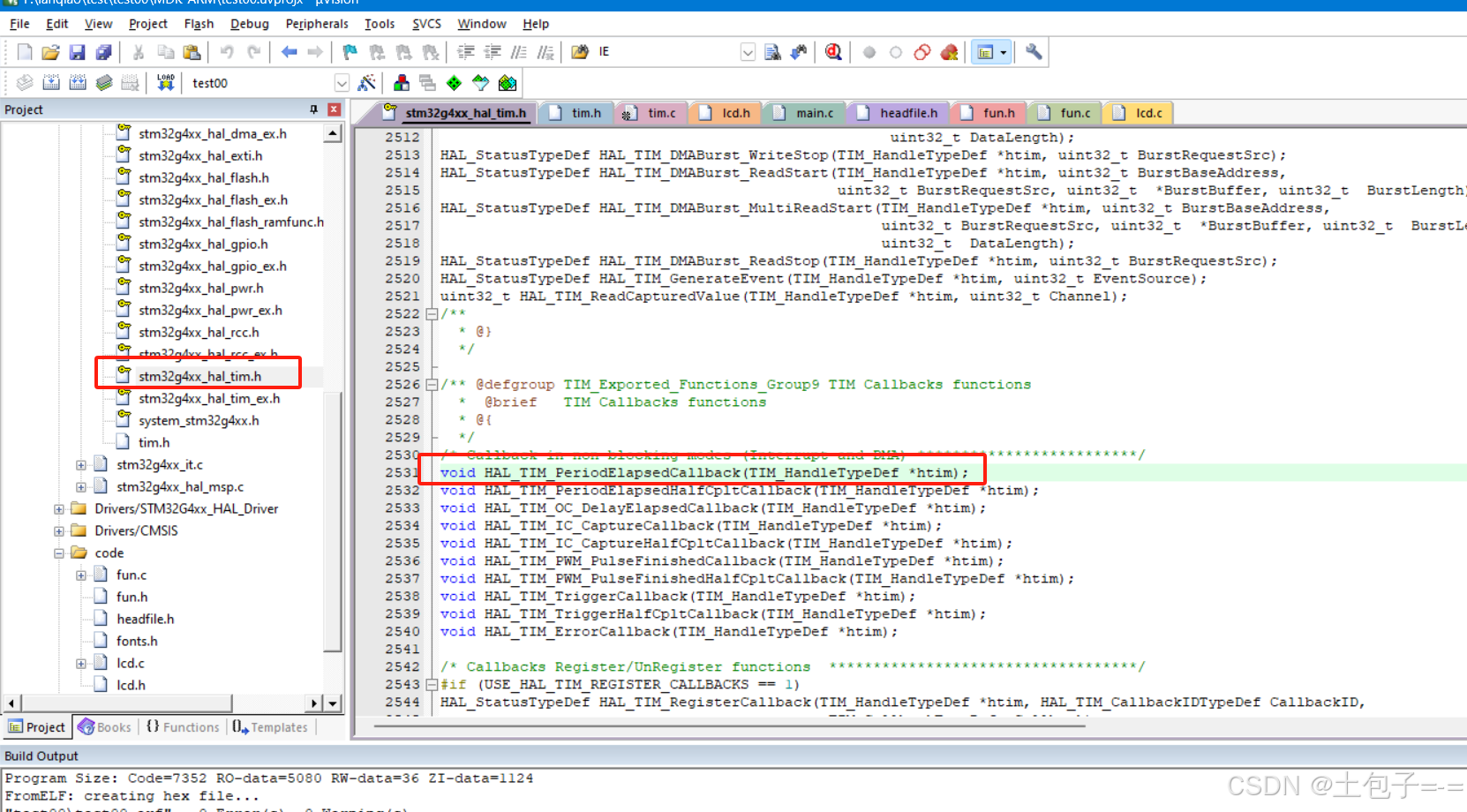Show the Templates tab in project pane
Image resolution: width=1467 pixels, height=812 pixels.
click(270, 727)
